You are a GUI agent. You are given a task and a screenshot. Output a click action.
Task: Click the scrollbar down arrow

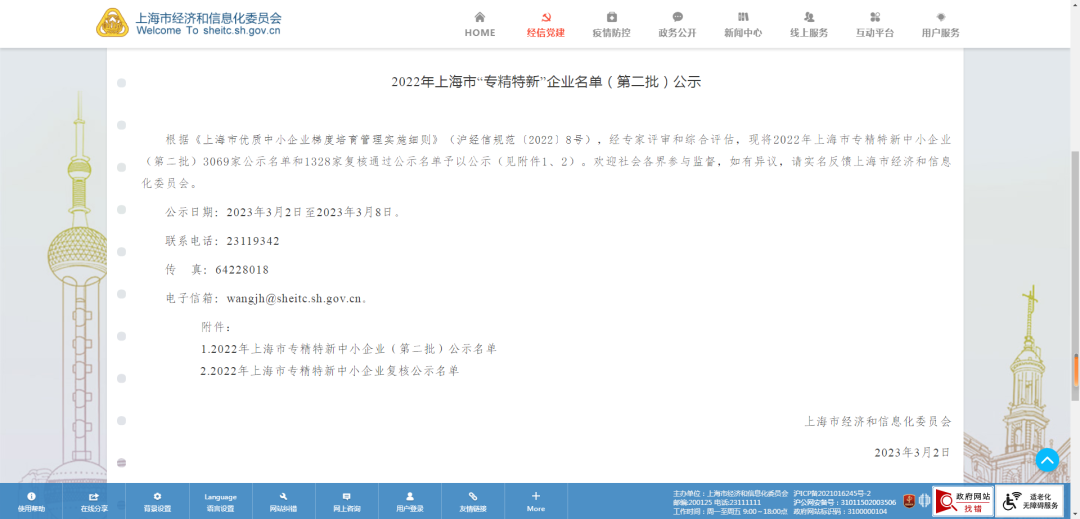tap(1075, 515)
